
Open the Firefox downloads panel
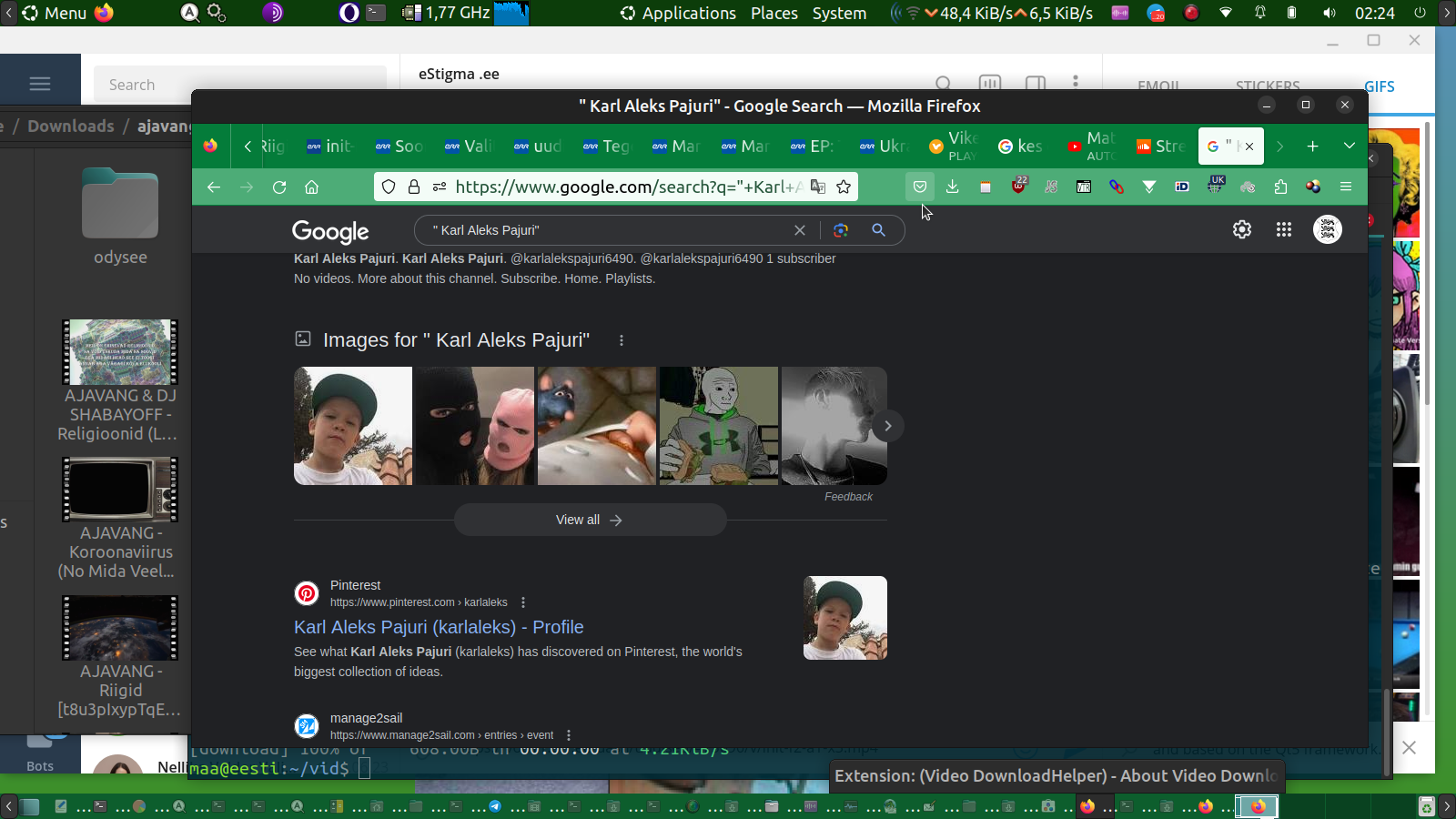953,187
